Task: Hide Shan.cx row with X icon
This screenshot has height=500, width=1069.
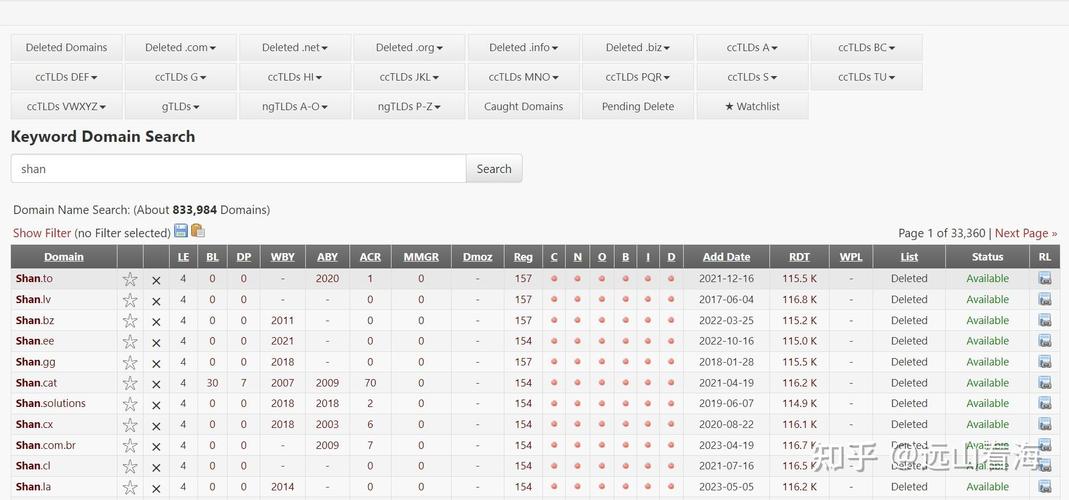Action: coord(156,426)
